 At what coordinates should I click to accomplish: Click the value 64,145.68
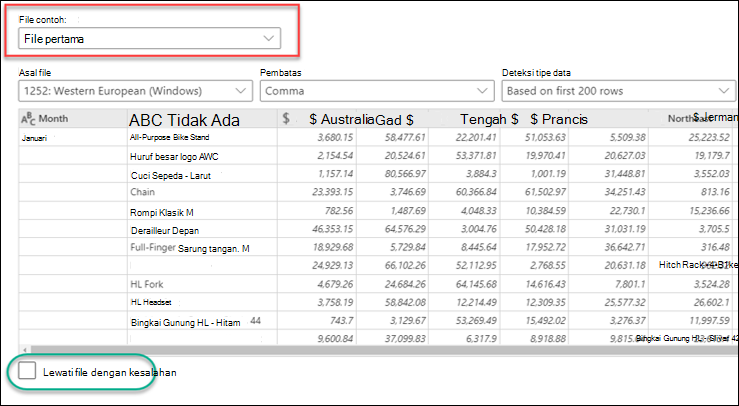tap(476, 284)
